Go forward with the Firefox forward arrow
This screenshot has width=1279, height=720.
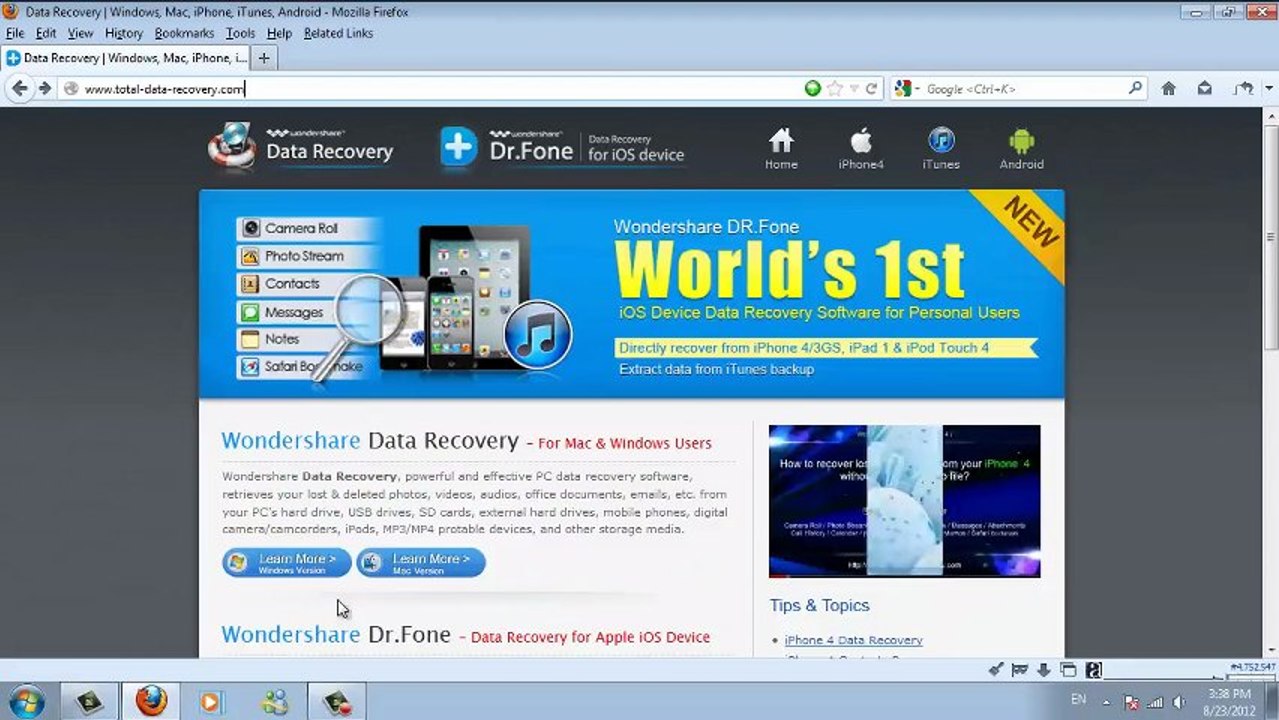coord(44,88)
